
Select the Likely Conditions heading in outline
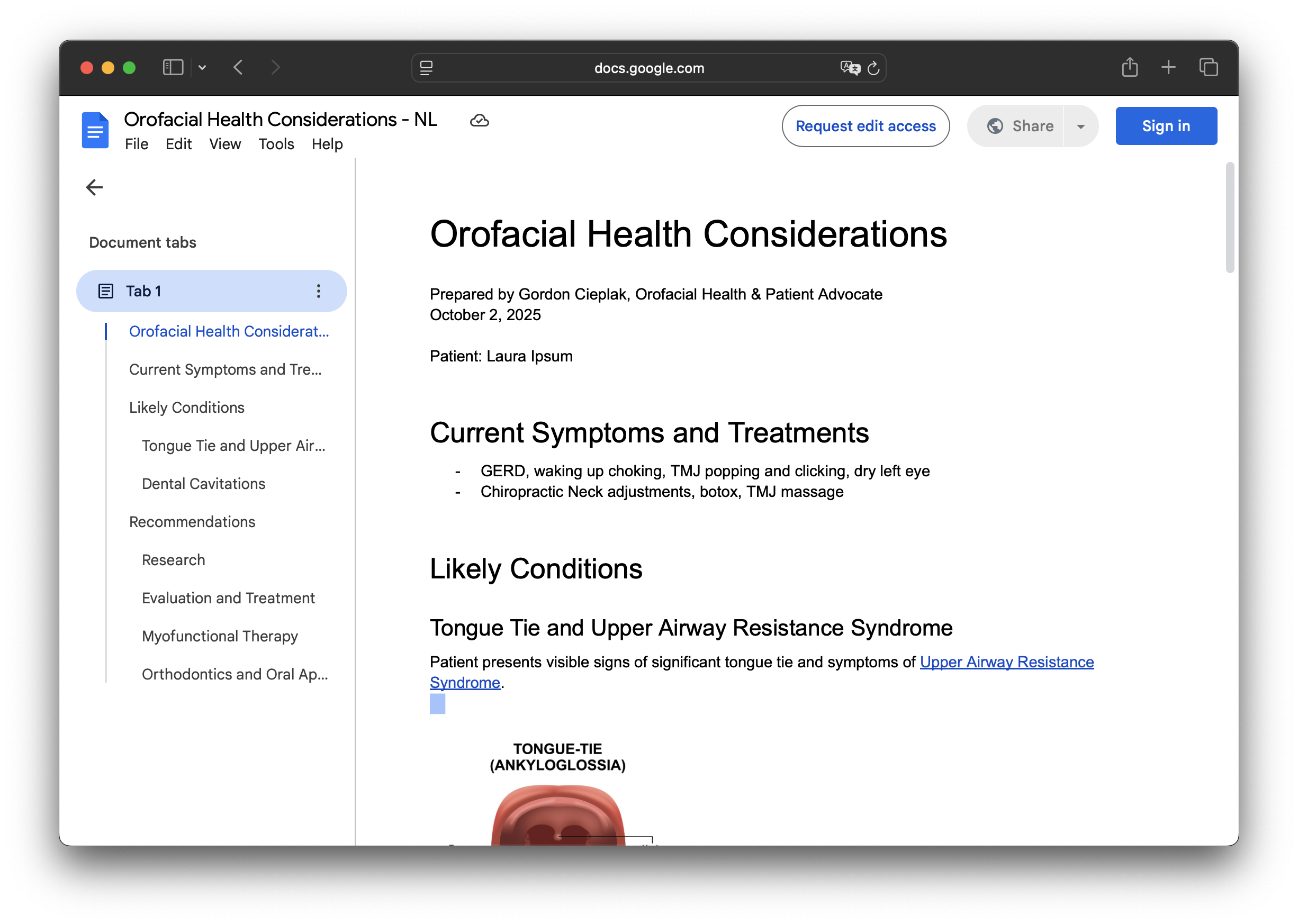click(x=187, y=407)
